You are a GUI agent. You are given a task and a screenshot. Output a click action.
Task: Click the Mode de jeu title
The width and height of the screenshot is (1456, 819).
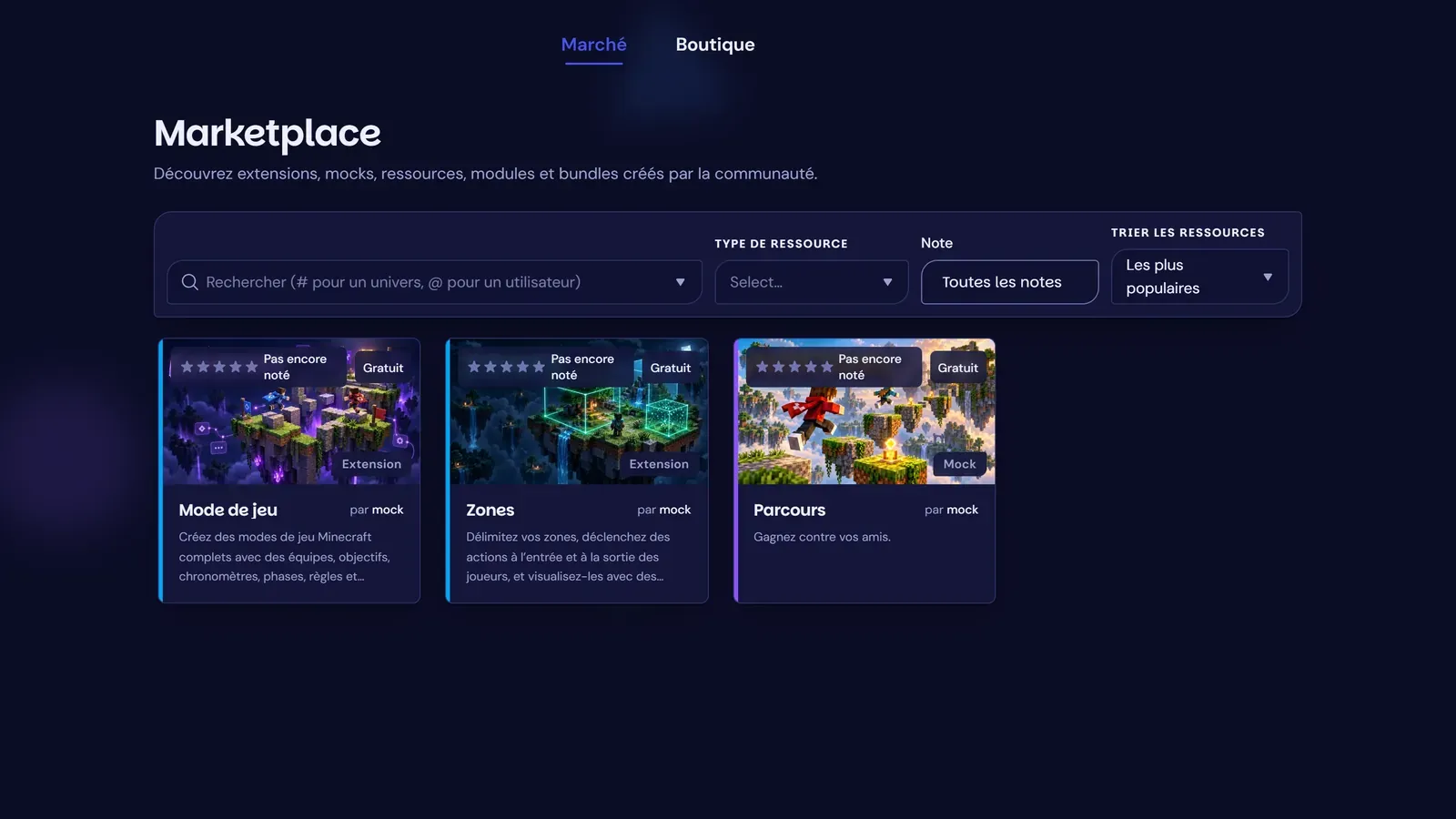227,510
